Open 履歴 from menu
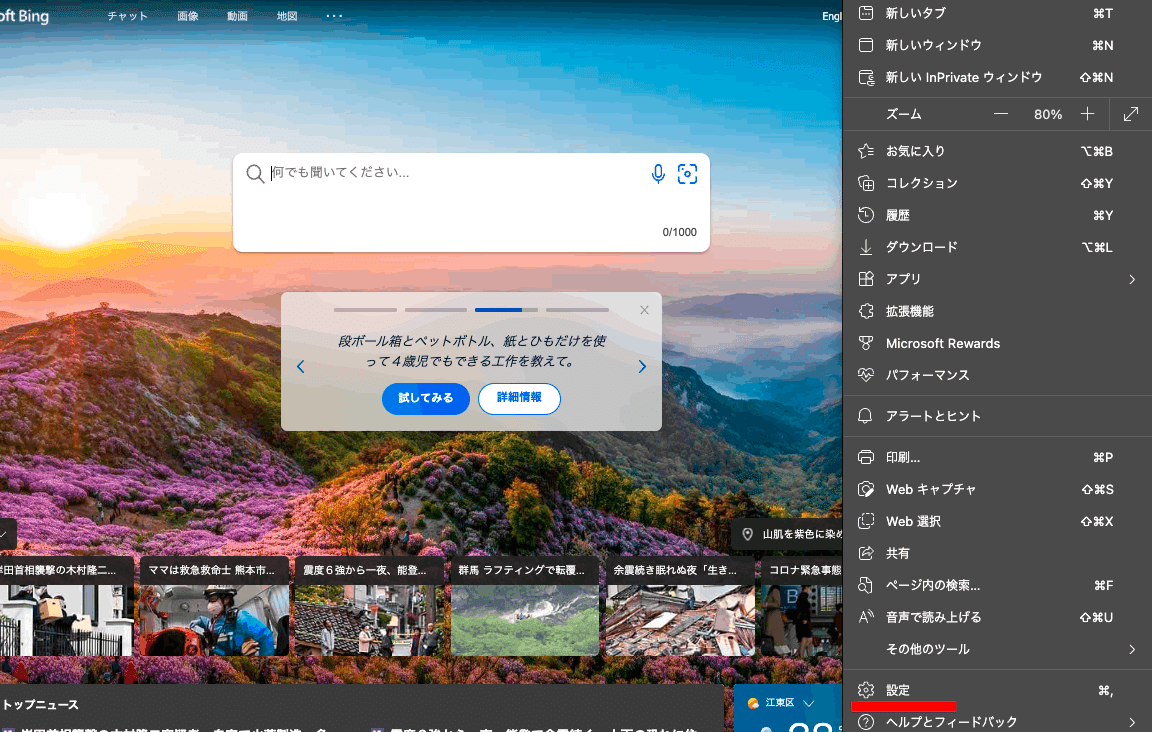The height and width of the screenshot is (732, 1152). pos(997,215)
